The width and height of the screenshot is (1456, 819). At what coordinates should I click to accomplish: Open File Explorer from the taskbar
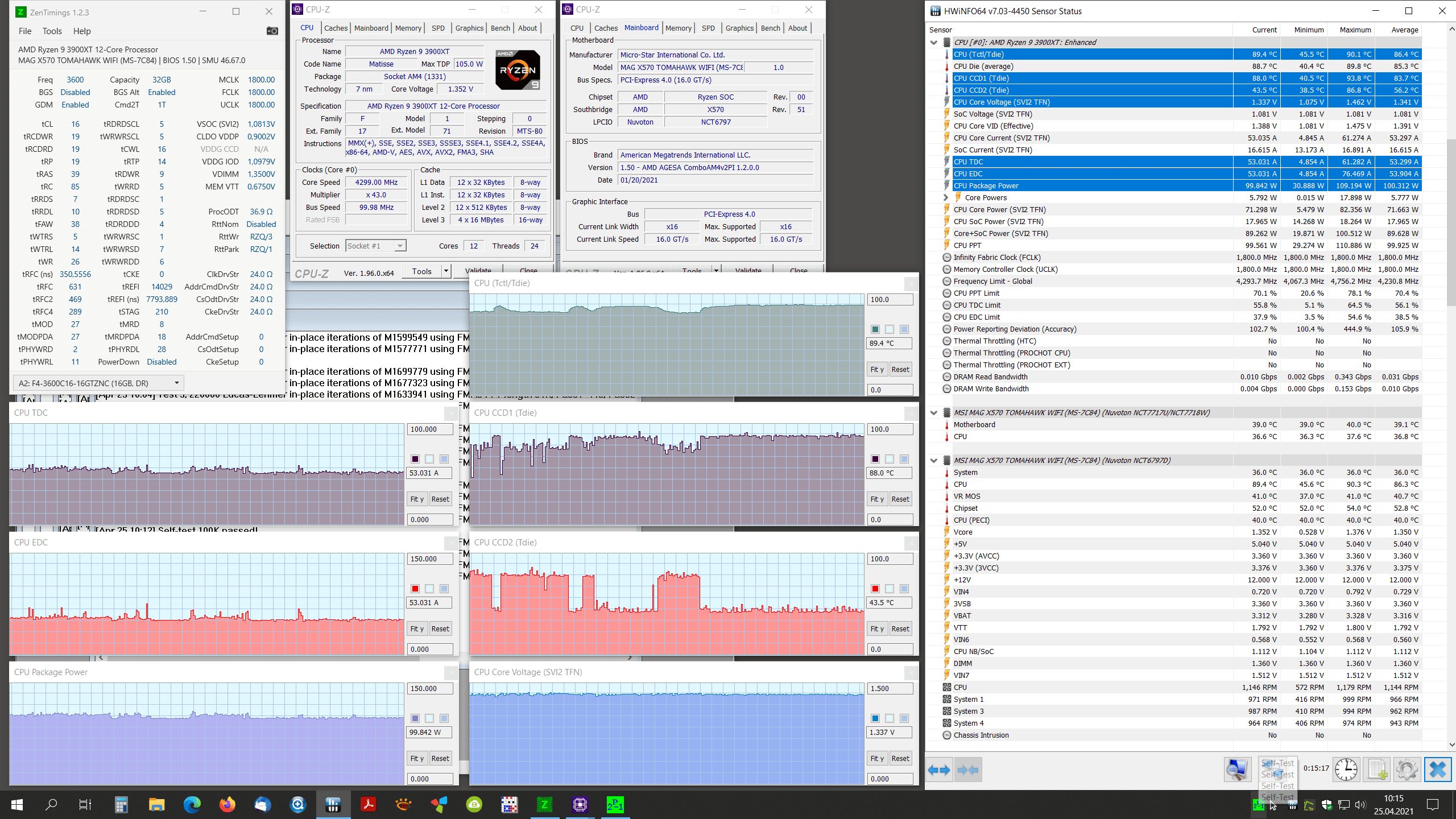(156, 805)
